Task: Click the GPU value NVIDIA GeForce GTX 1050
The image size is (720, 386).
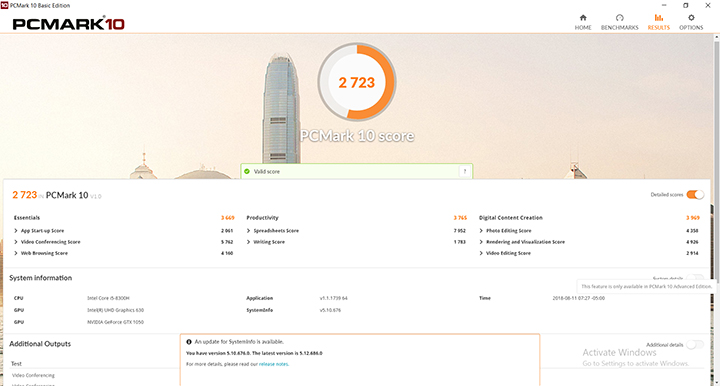Action: pos(115,322)
